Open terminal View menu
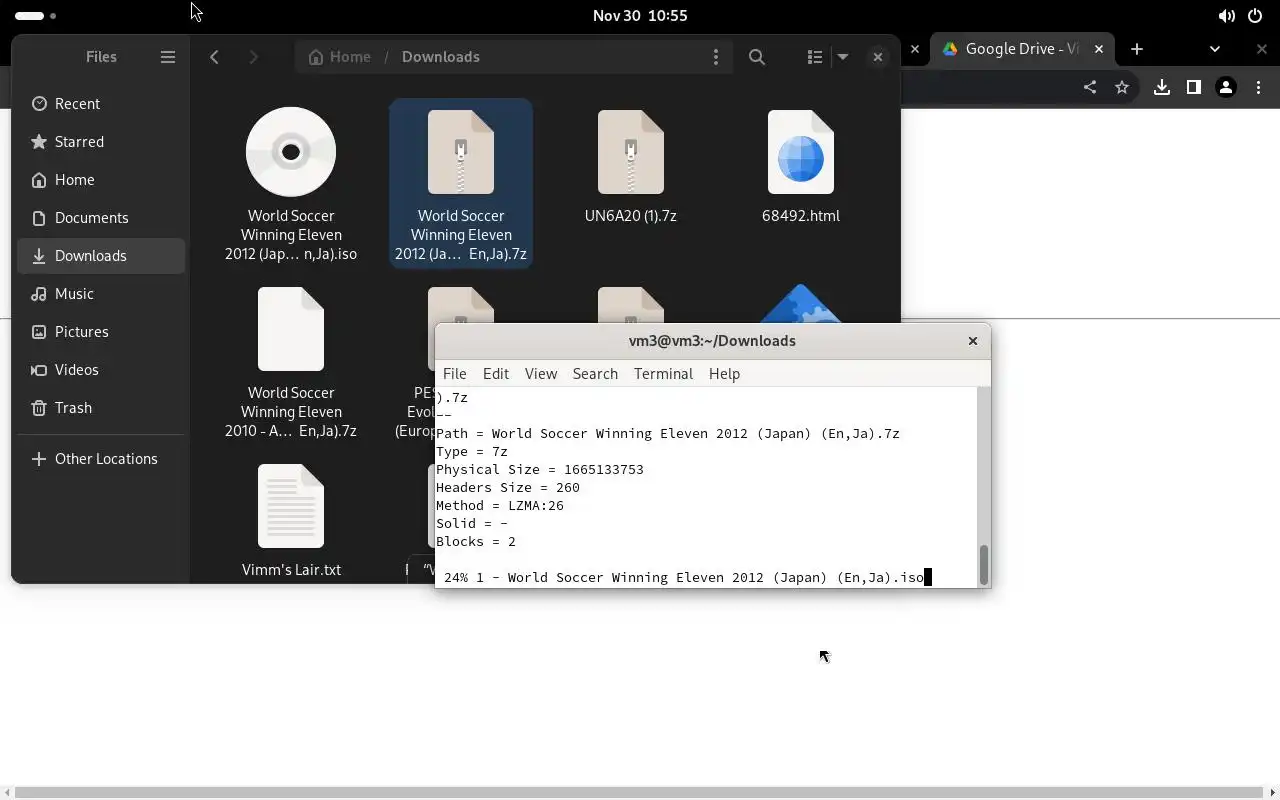 [x=541, y=374]
